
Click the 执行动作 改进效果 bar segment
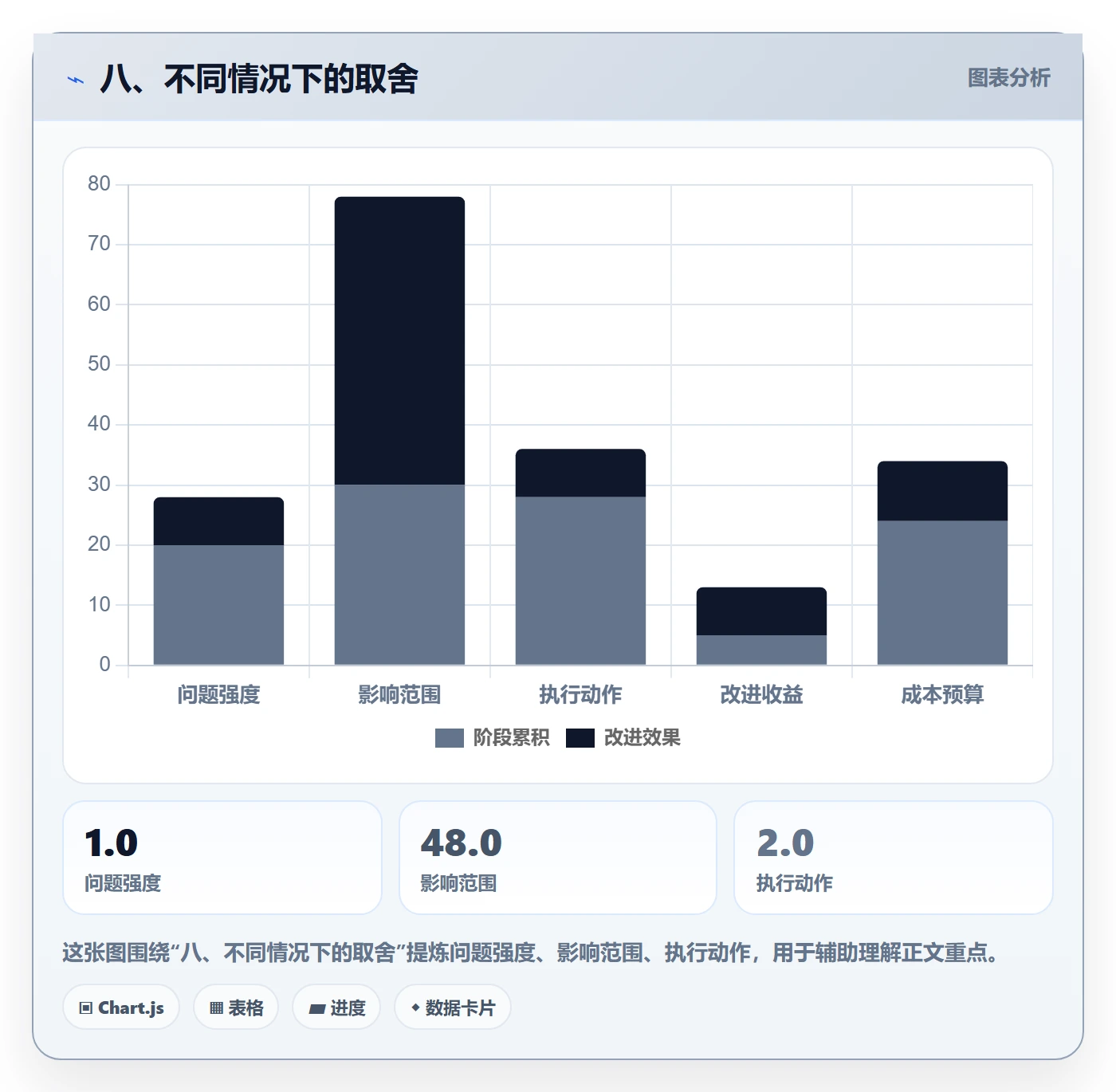pyautogui.click(x=580, y=473)
